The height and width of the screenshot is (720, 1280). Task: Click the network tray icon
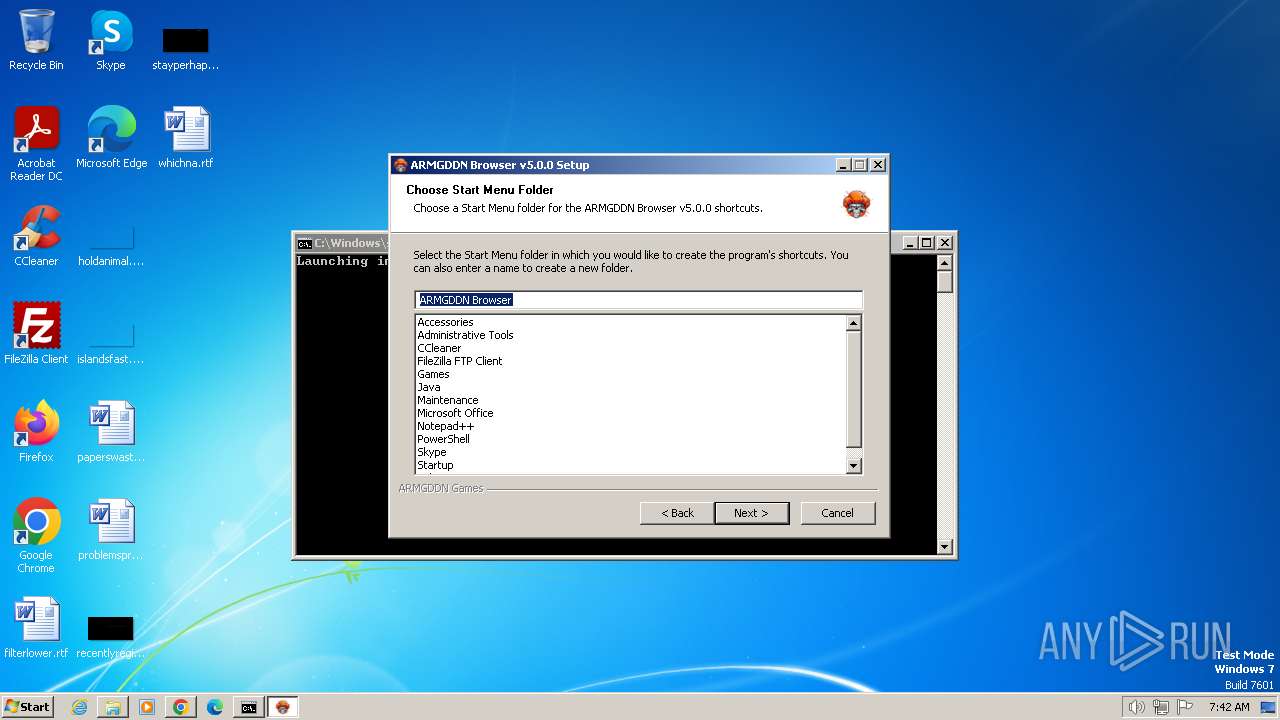tap(1161, 707)
